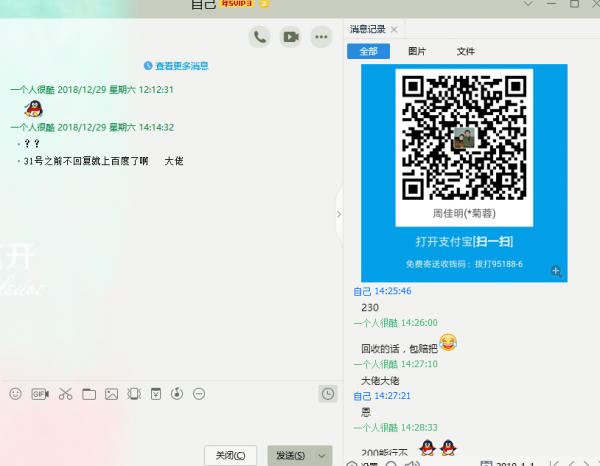Click chat header 一个人很酷 2018/12/29 14:14:32
The height and width of the screenshot is (466, 600).
92,127
